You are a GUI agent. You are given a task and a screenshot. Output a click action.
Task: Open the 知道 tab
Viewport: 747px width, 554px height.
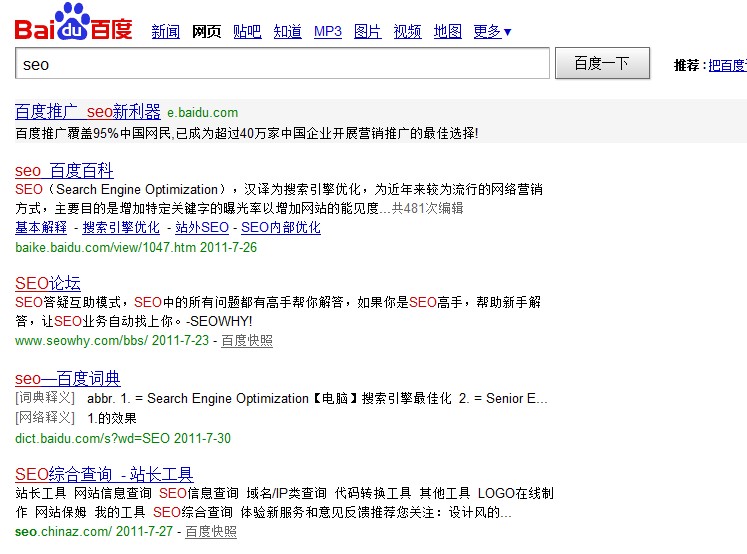[x=287, y=32]
